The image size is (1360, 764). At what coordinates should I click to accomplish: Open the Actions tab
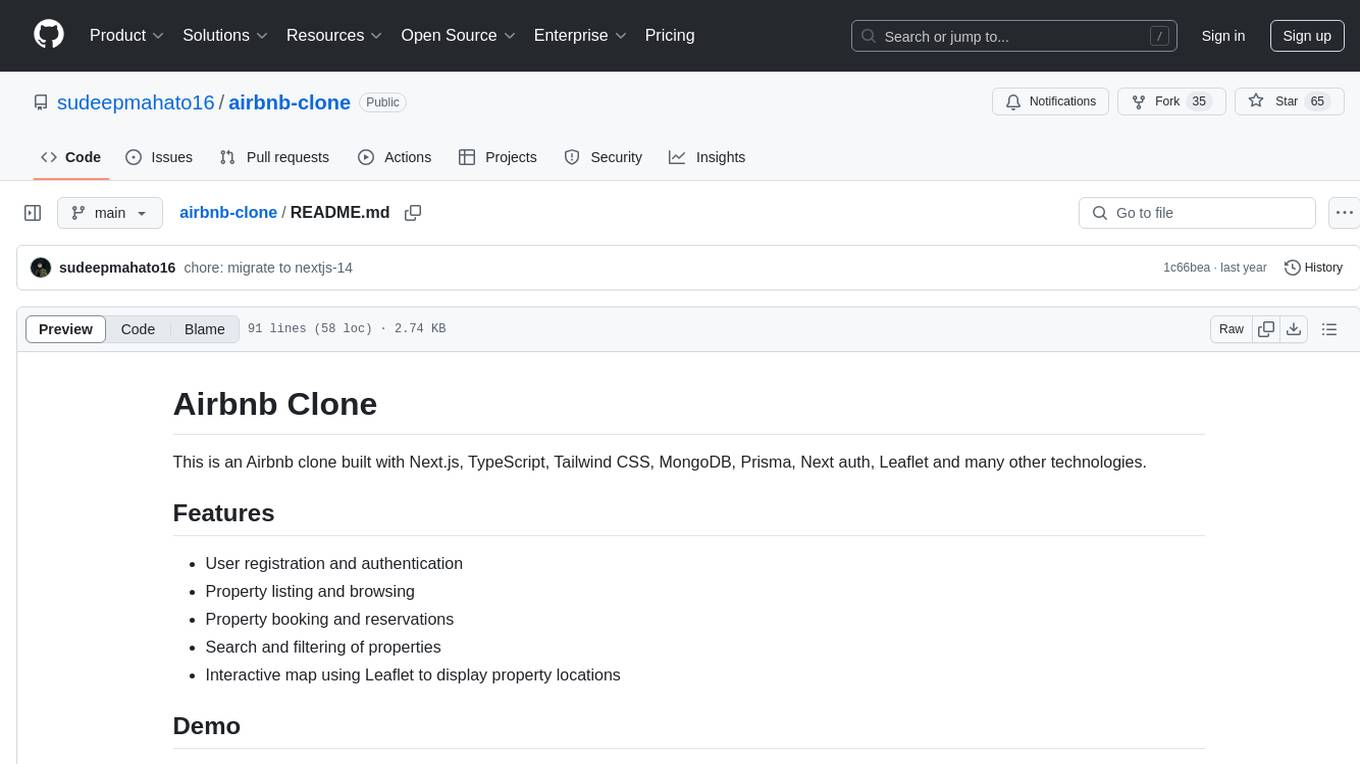(394, 157)
